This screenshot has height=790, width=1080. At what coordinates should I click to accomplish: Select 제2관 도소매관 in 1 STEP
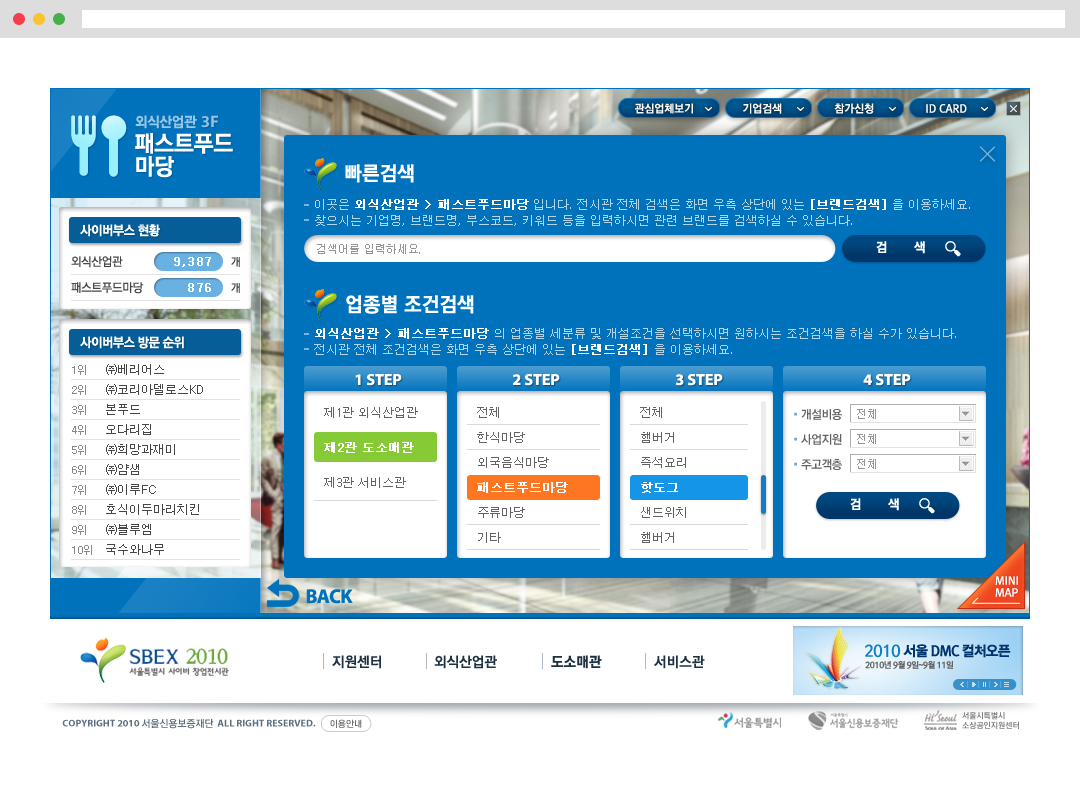click(x=375, y=447)
